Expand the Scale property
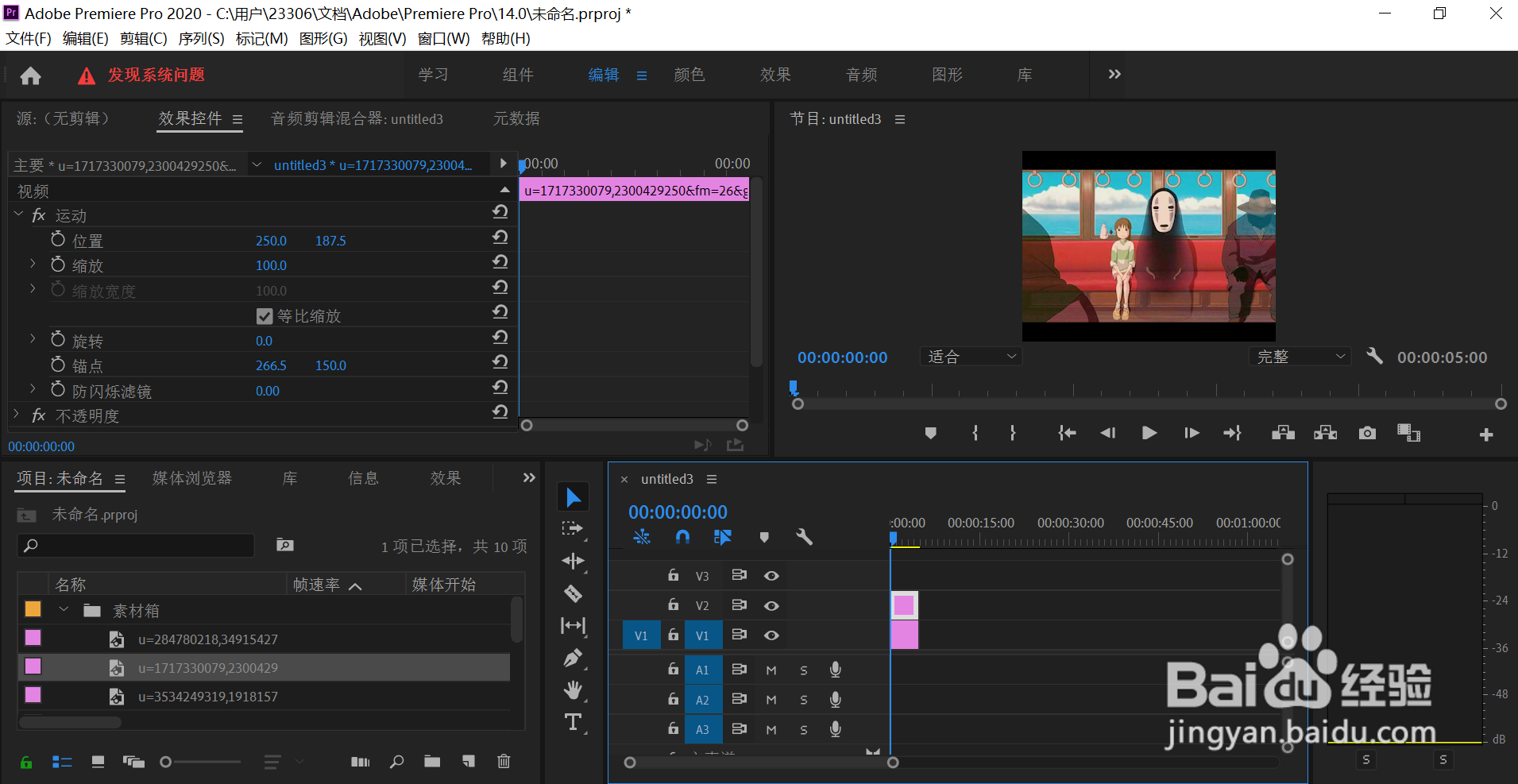The image size is (1518, 784). 33,263
